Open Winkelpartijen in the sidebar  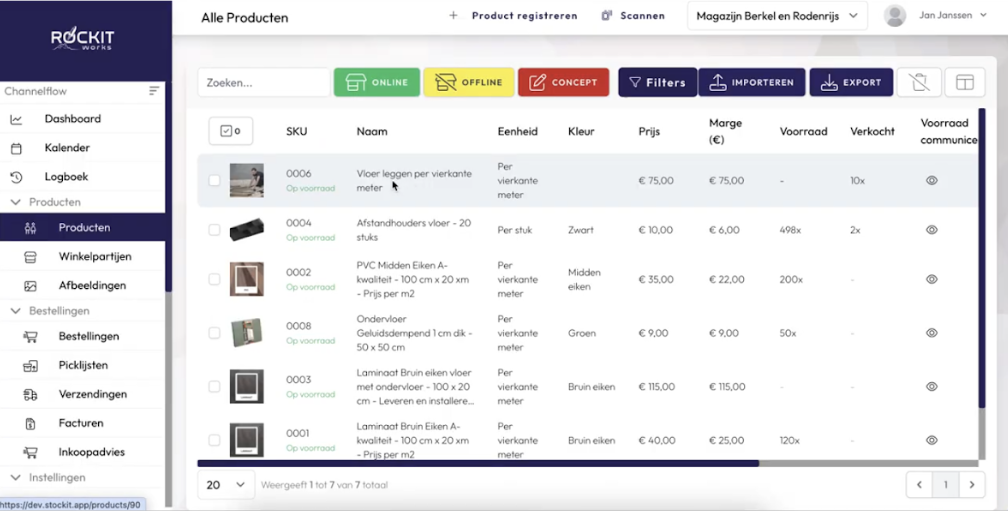point(94,256)
